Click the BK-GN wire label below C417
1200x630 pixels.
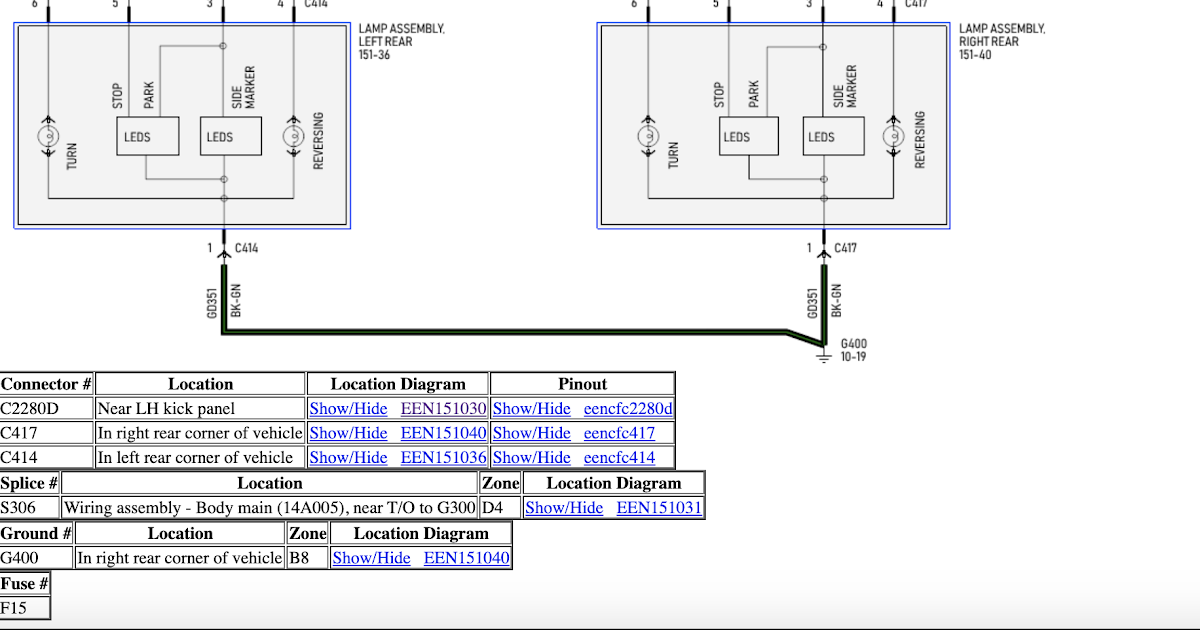836,298
